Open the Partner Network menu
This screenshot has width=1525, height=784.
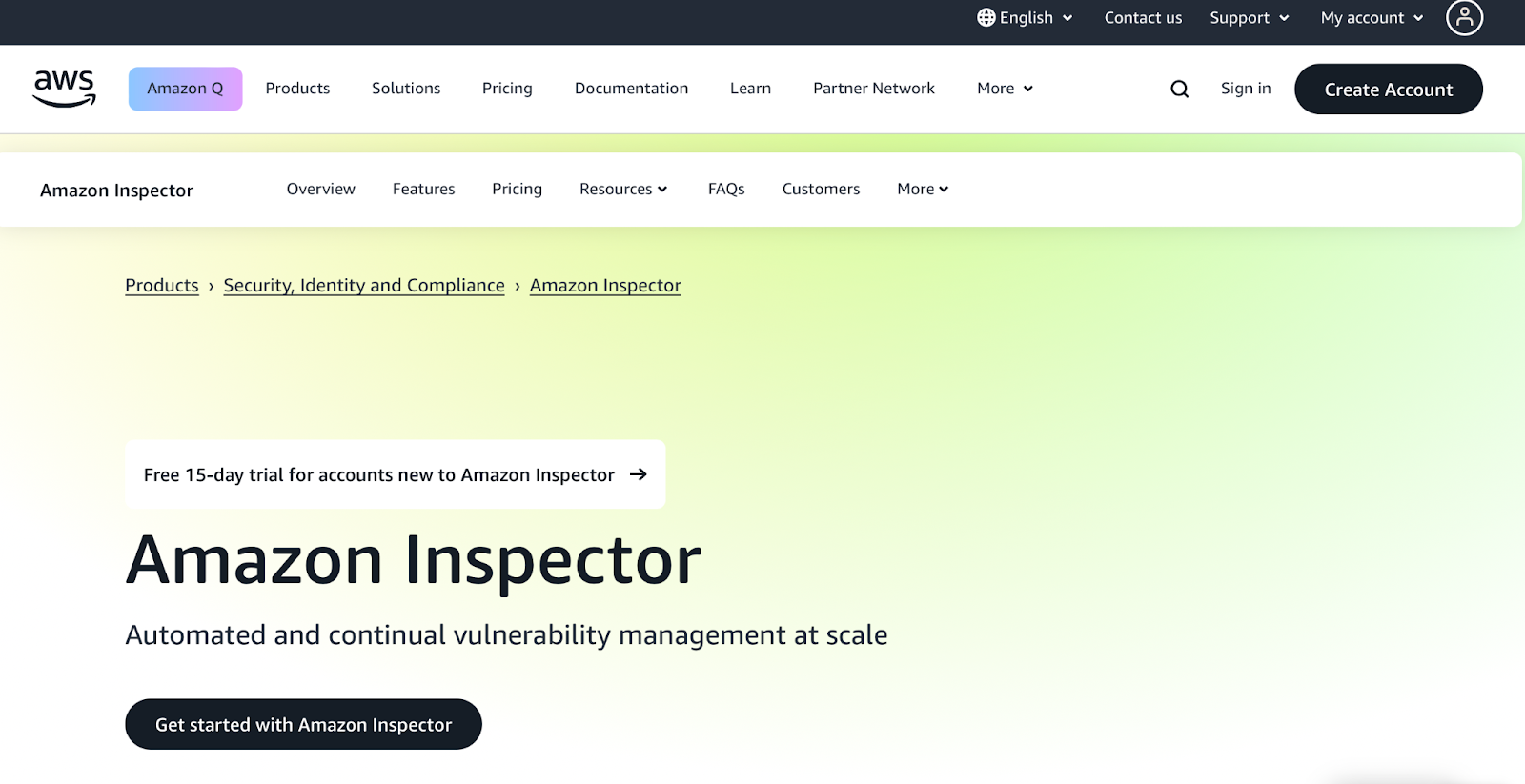[x=874, y=89]
